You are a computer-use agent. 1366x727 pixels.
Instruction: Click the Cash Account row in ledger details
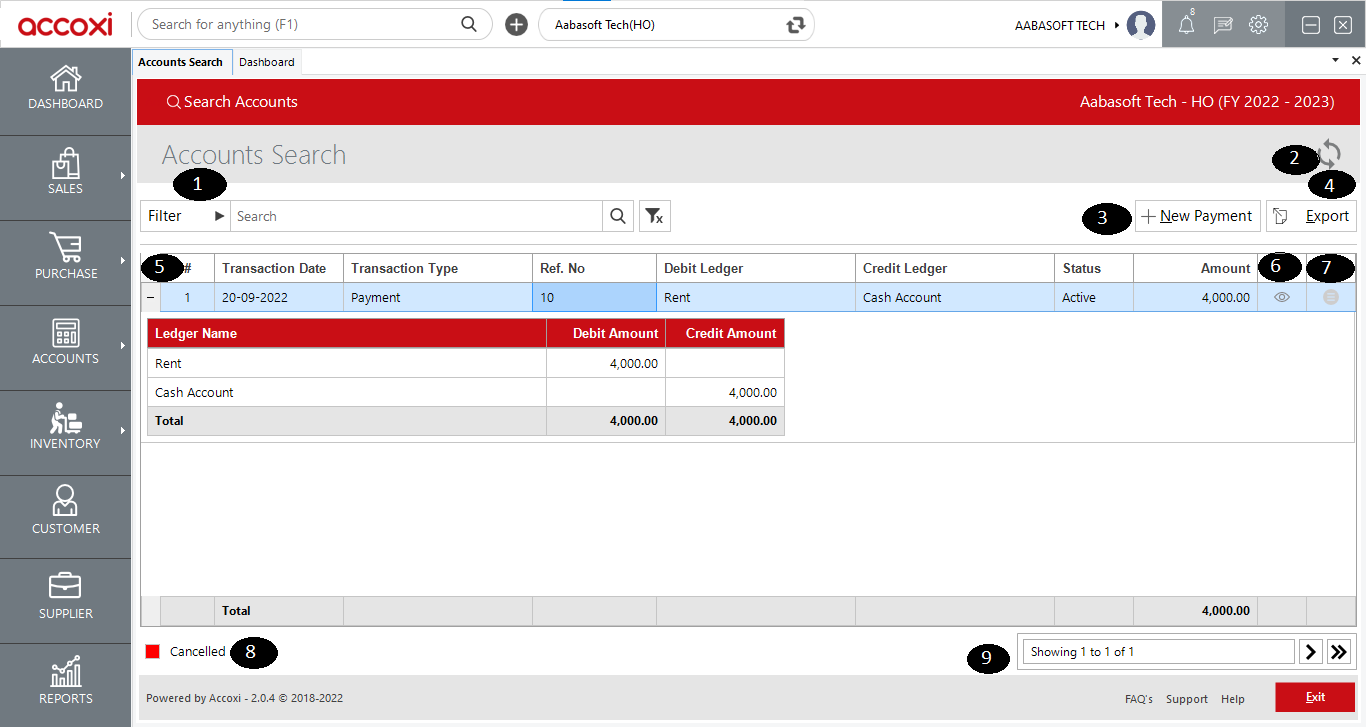coord(466,392)
